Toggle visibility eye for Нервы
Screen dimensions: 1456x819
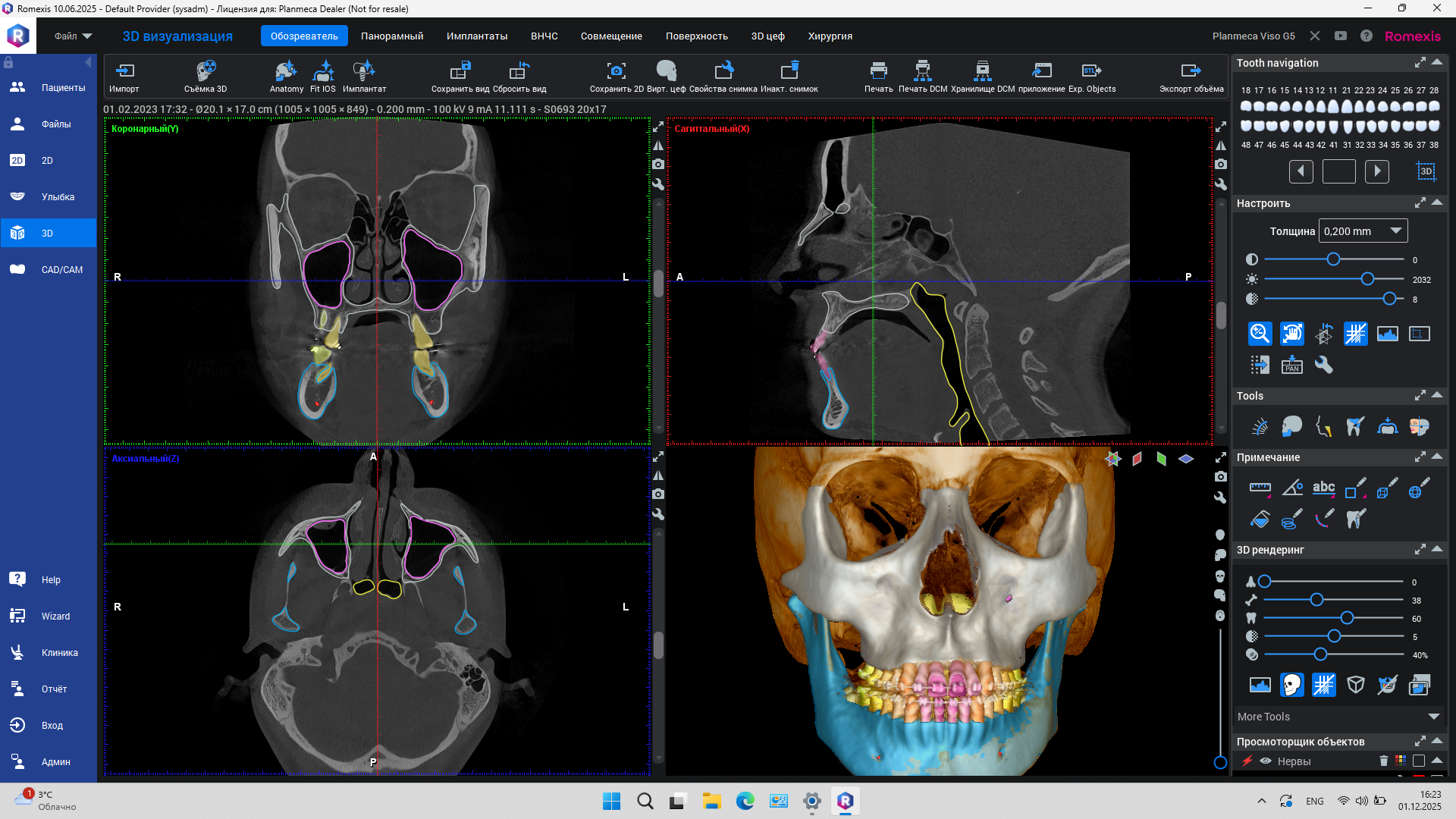click(x=1266, y=761)
